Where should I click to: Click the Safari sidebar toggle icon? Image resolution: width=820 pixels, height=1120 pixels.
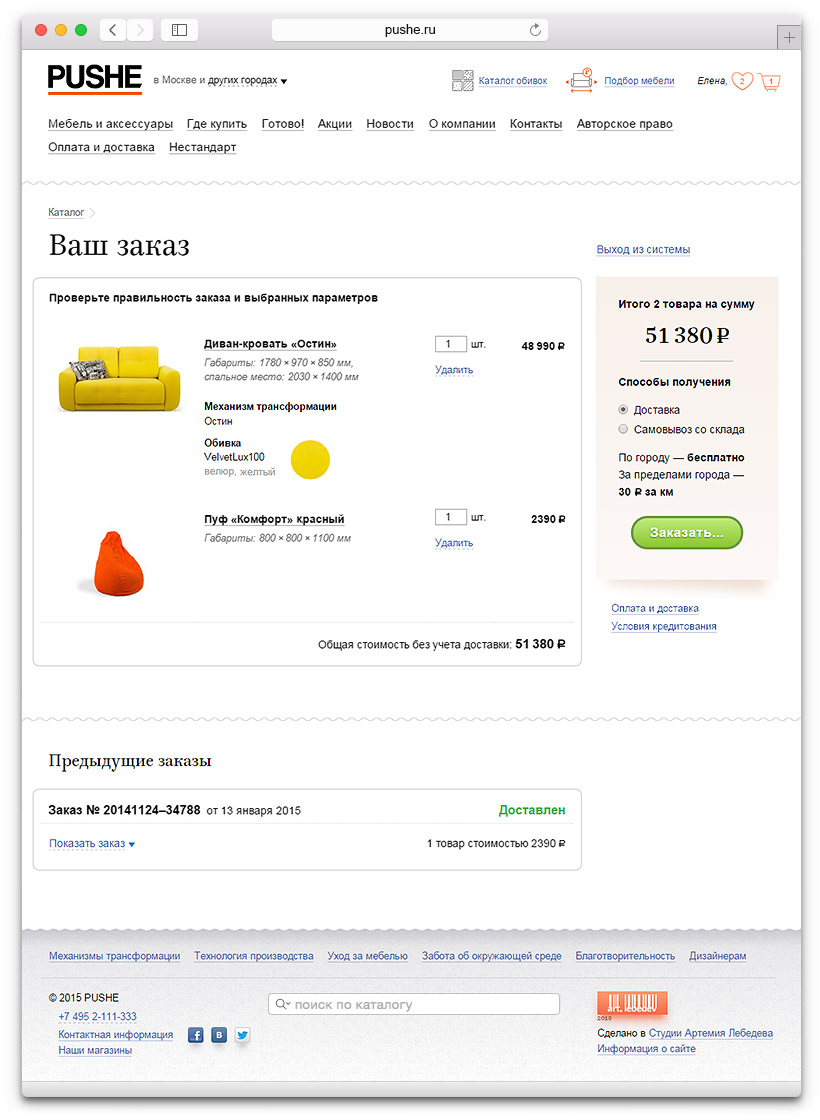[179, 30]
